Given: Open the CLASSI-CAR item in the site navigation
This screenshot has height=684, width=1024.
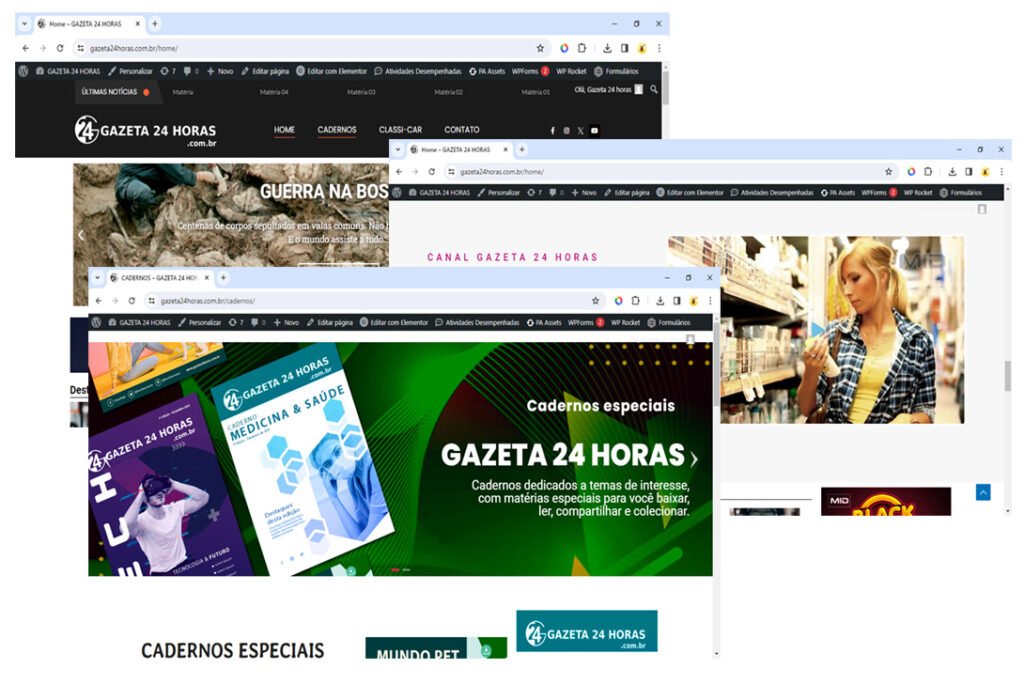Looking at the screenshot, I should tap(400, 130).
